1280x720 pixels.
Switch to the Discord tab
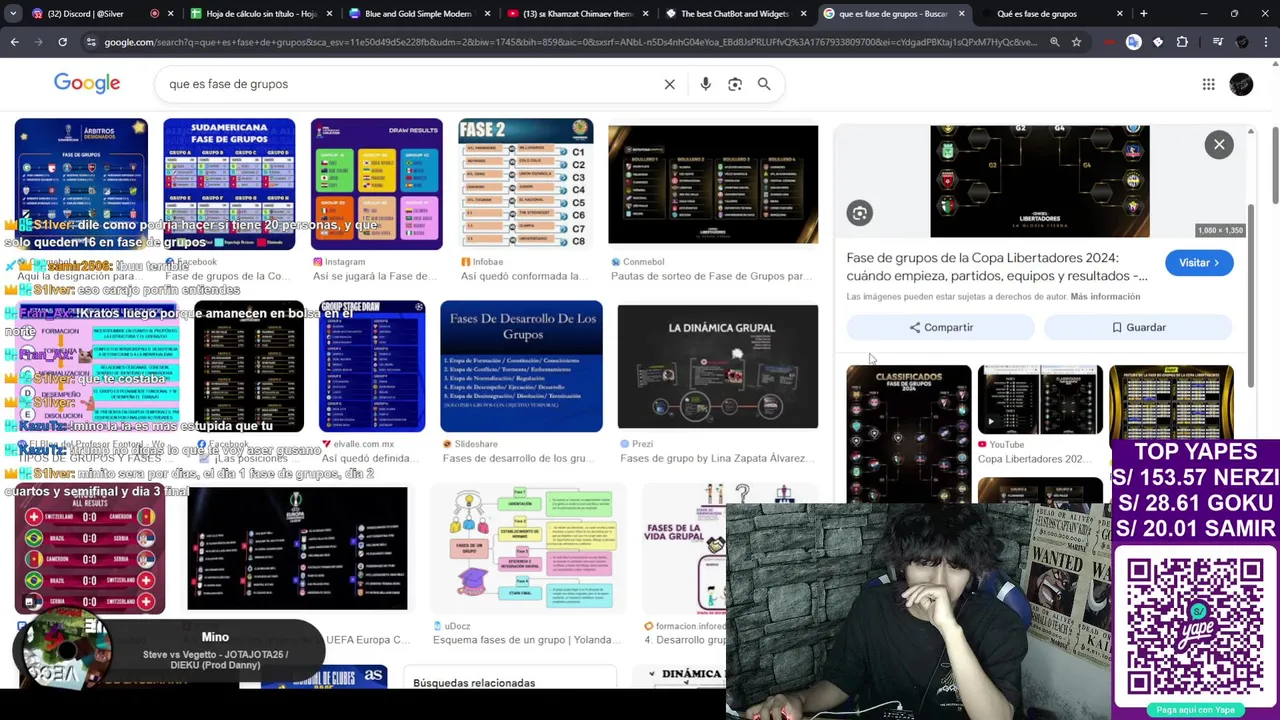coord(90,14)
